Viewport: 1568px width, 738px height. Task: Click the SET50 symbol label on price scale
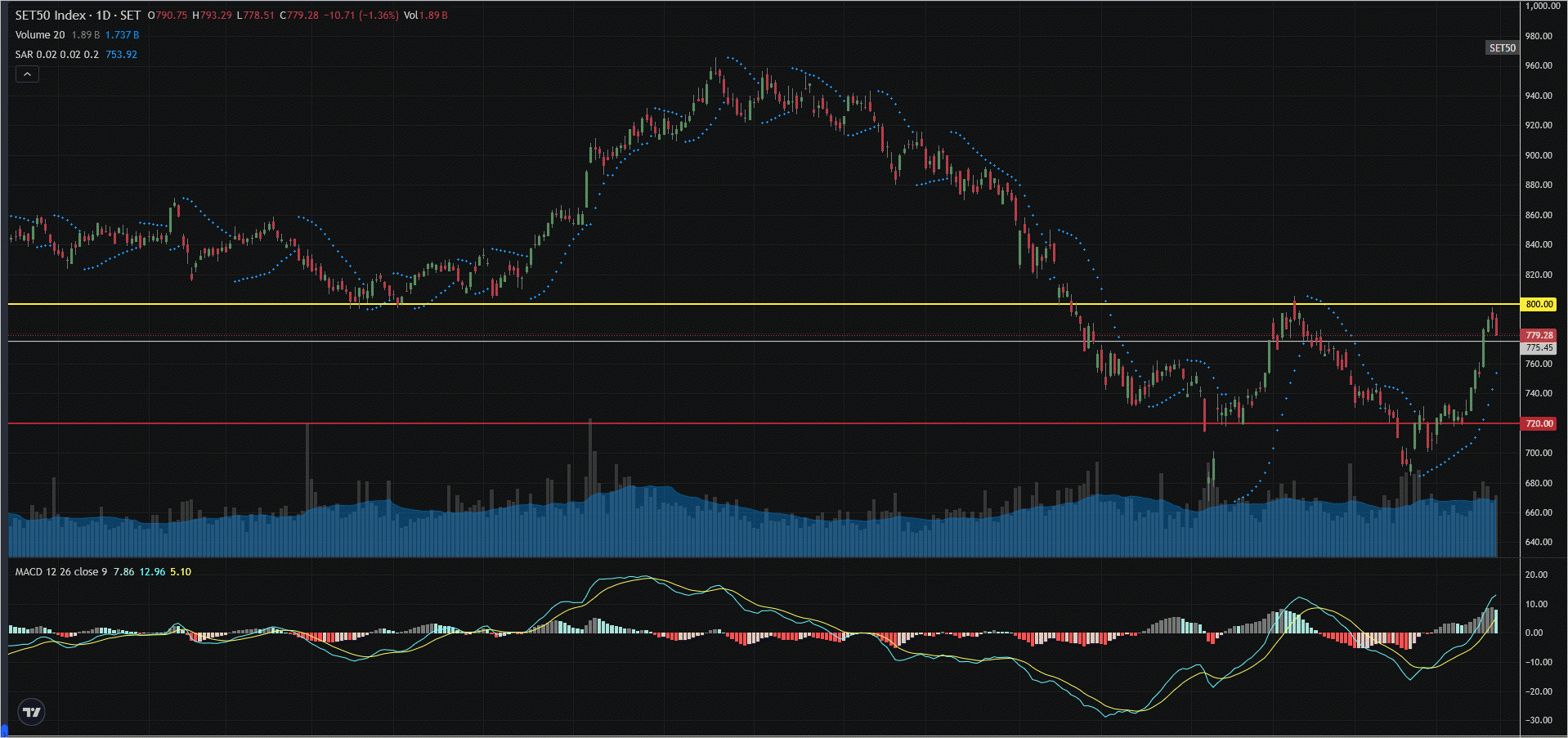click(x=1502, y=48)
